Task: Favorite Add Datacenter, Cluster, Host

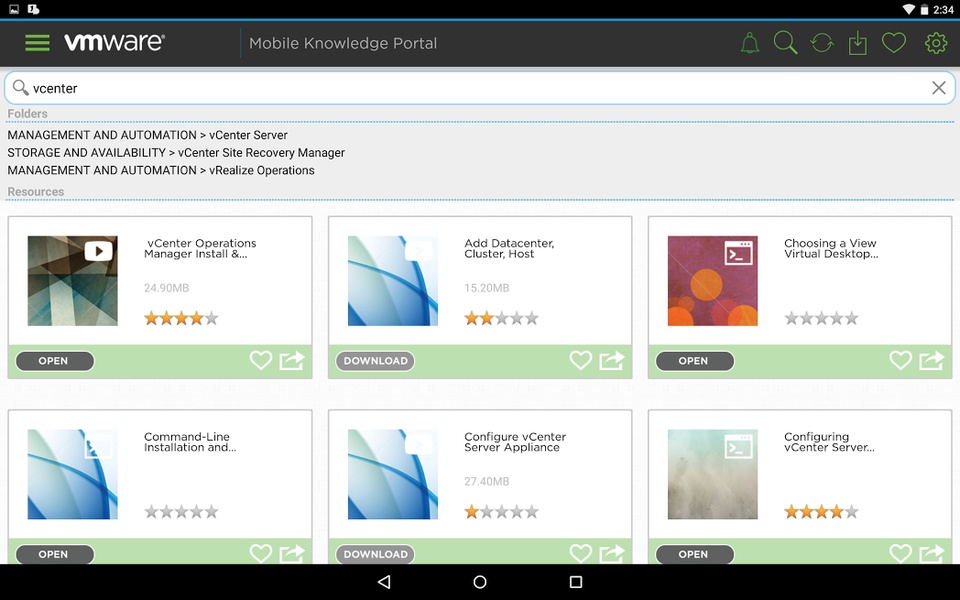Action: point(580,360)
